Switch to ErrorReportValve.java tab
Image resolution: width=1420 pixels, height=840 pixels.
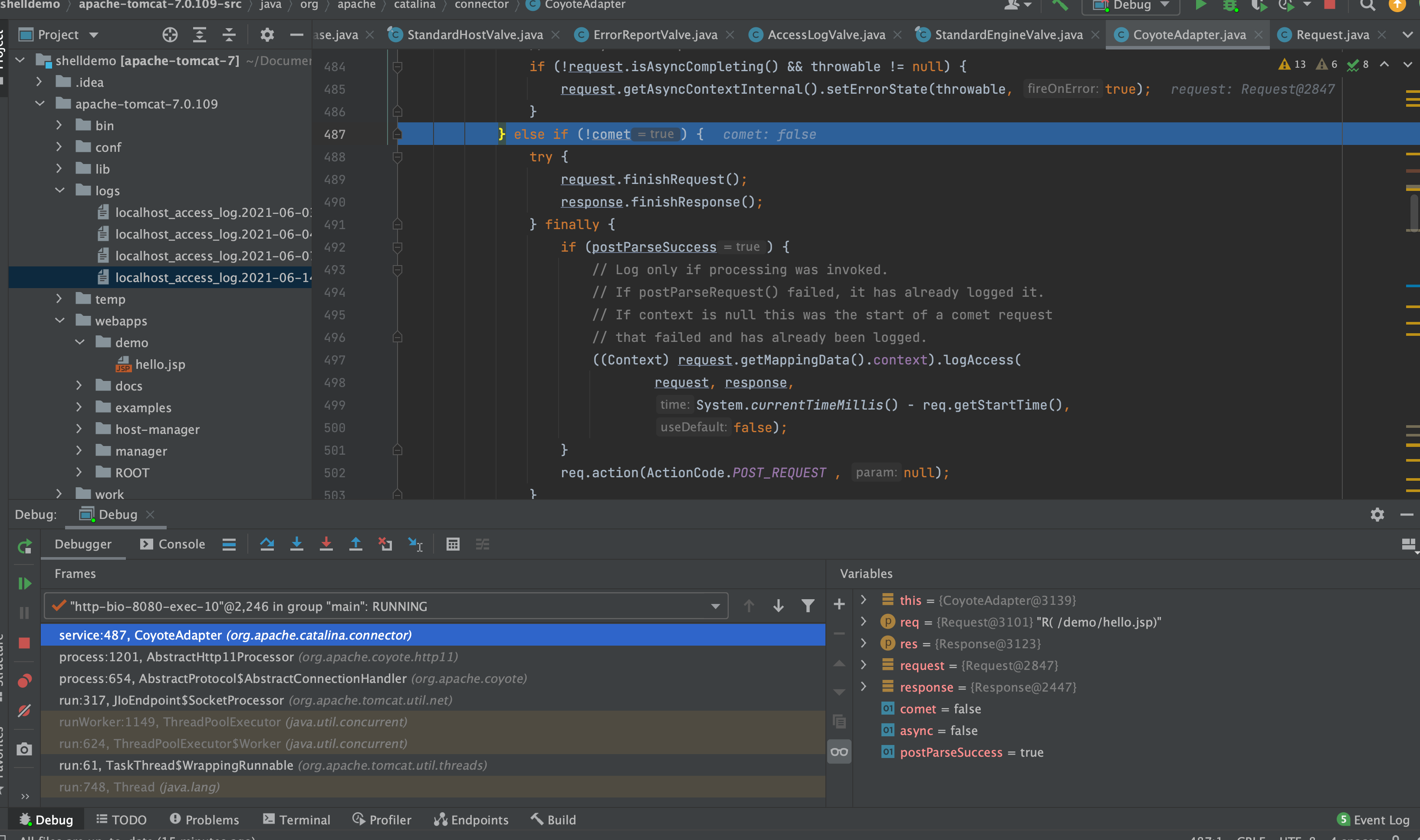tap(654, 35)
